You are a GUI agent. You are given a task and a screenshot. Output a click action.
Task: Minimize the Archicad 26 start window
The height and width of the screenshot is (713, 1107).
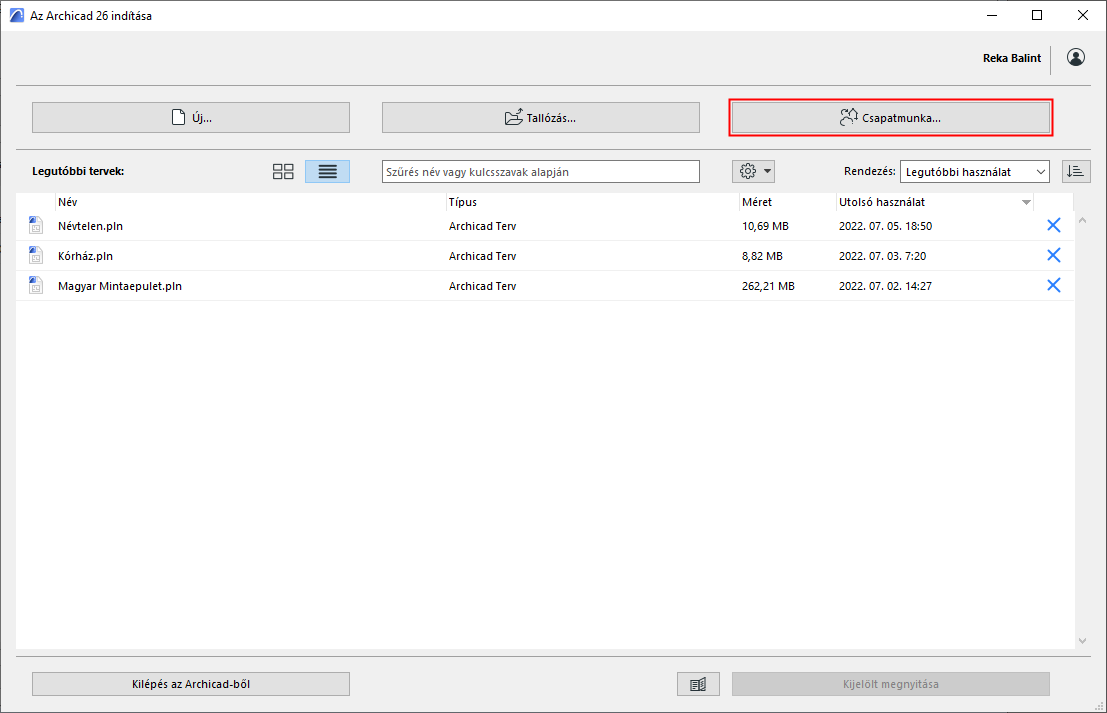(992, 15)
